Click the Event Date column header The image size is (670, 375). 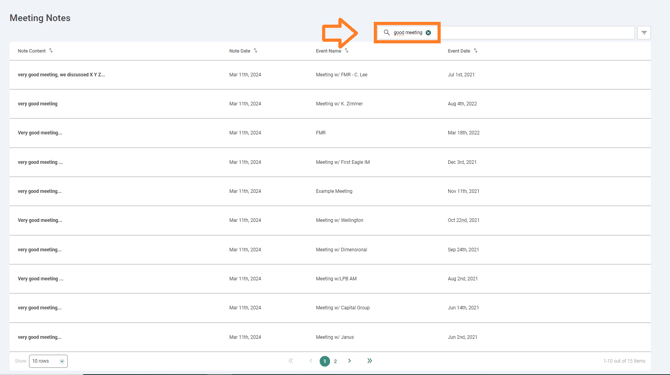tap(458, 51)
